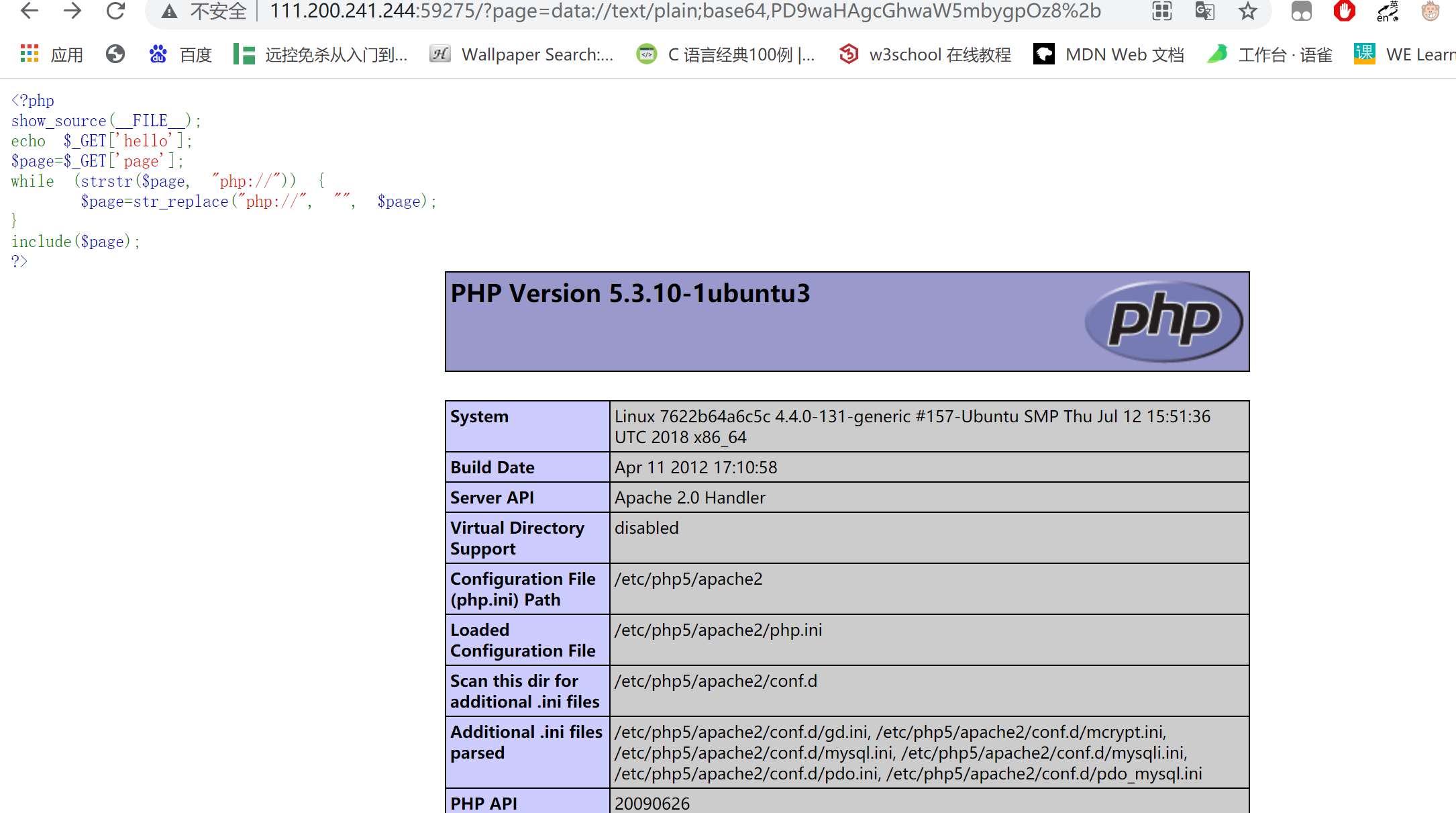1456x813 pixels.
Task: Click the address bar URL
Action: (685, 11)
